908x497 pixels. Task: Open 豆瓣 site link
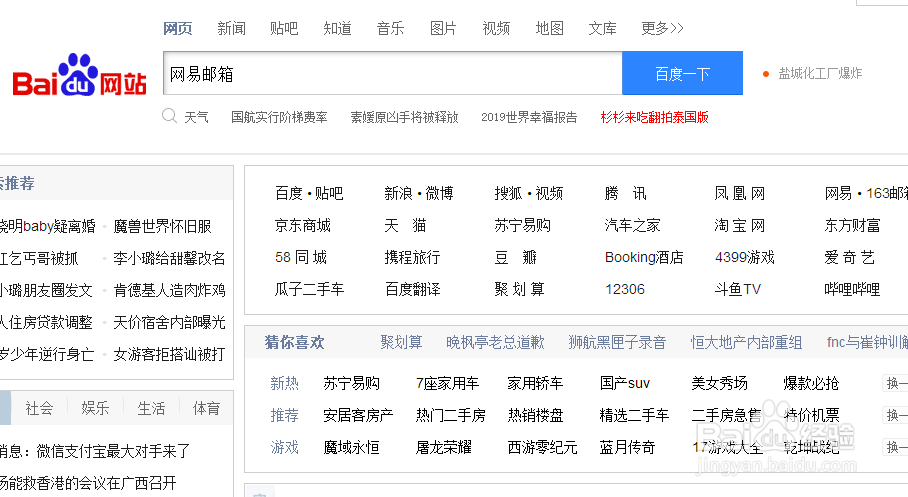(x=515, y=257)
